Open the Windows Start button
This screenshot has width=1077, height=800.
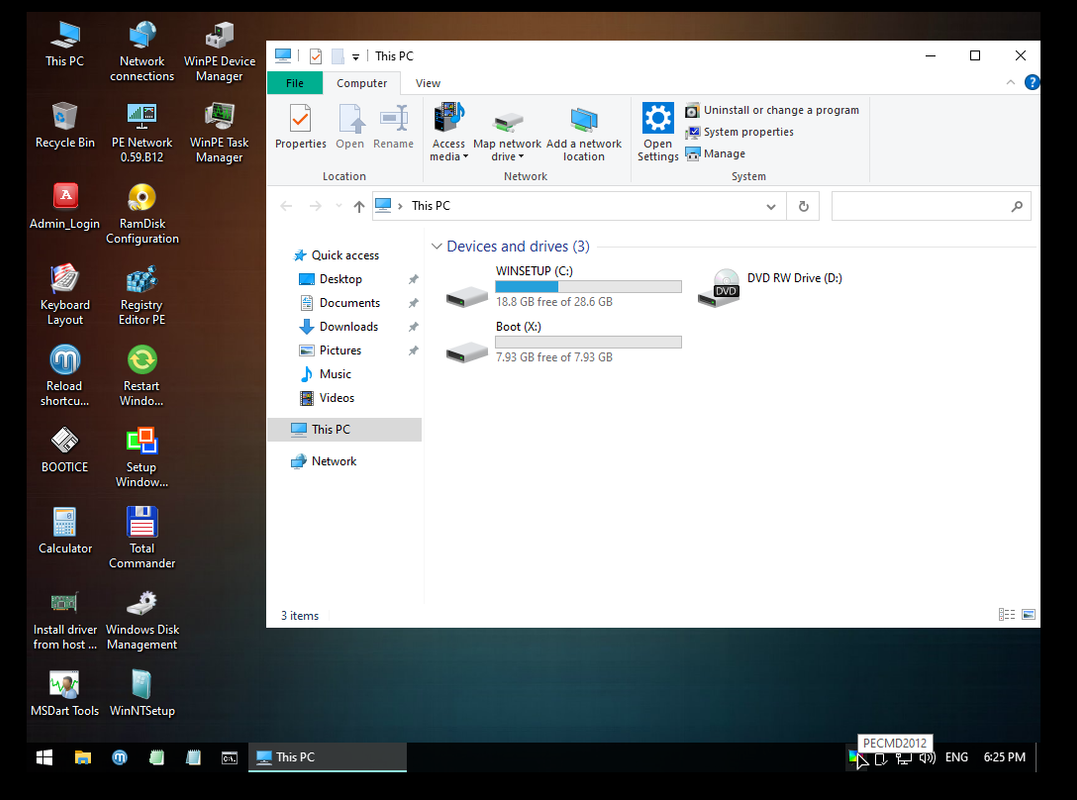coord(45,757)
